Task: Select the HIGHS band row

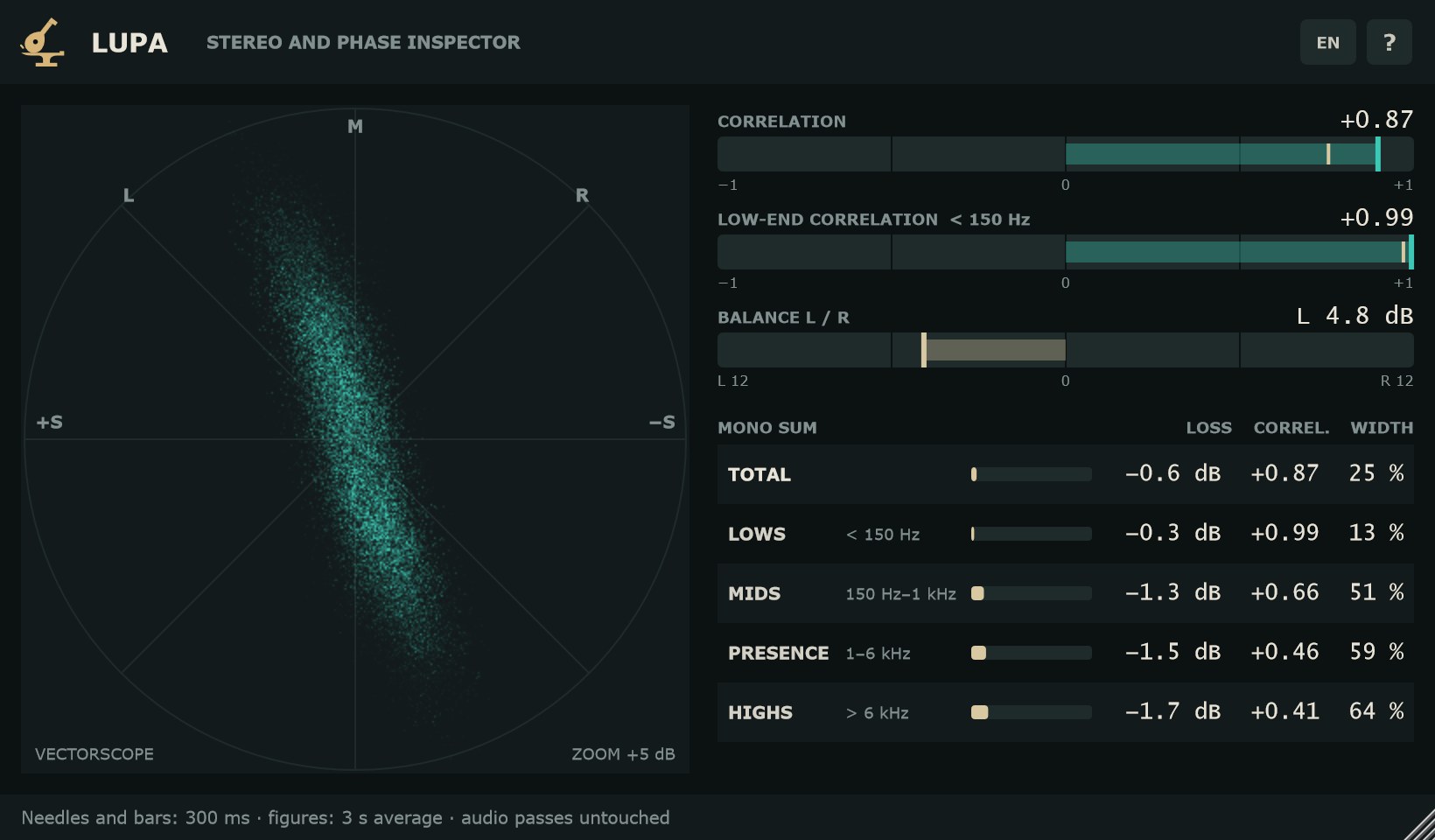Action: tap(1066, 712)
